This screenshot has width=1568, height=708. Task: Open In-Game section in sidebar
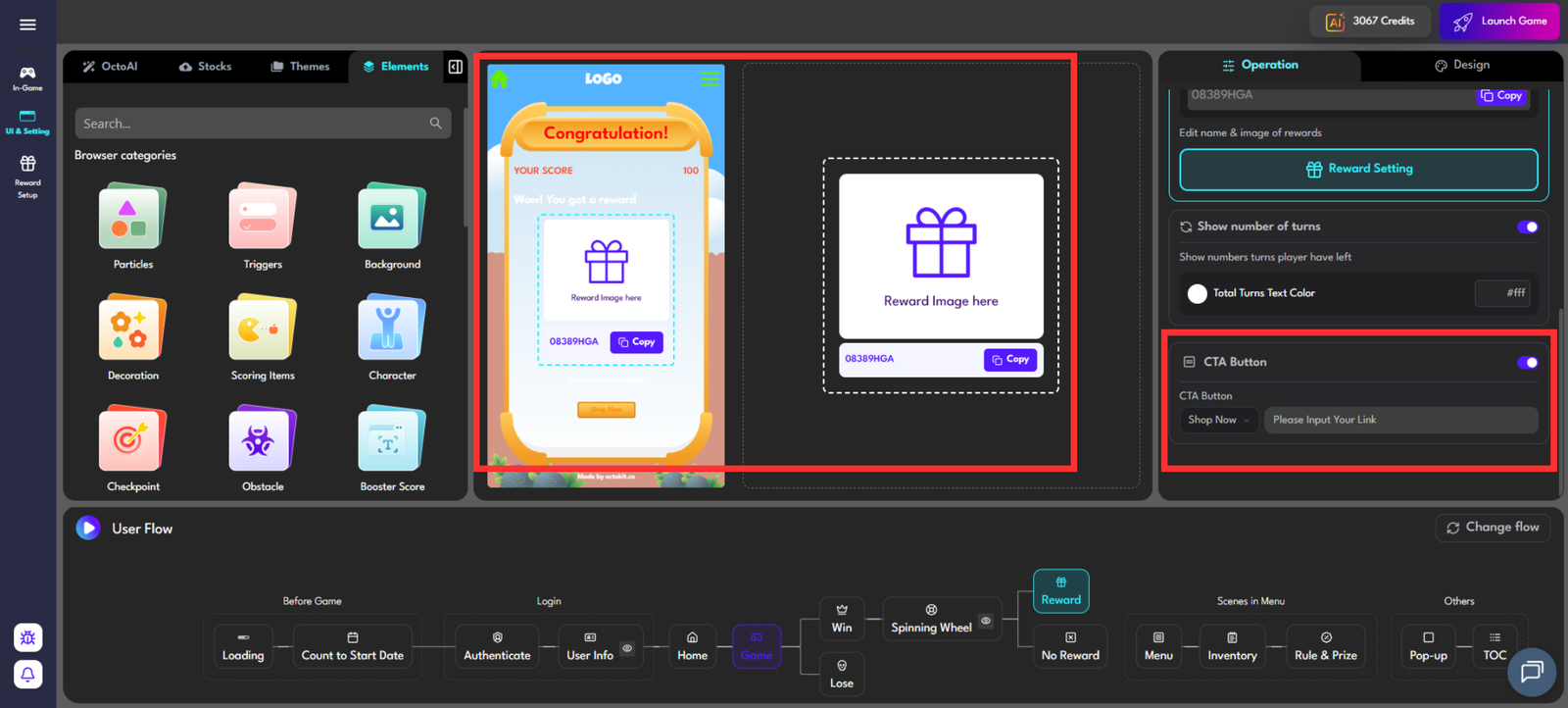[x=27, y=77]
